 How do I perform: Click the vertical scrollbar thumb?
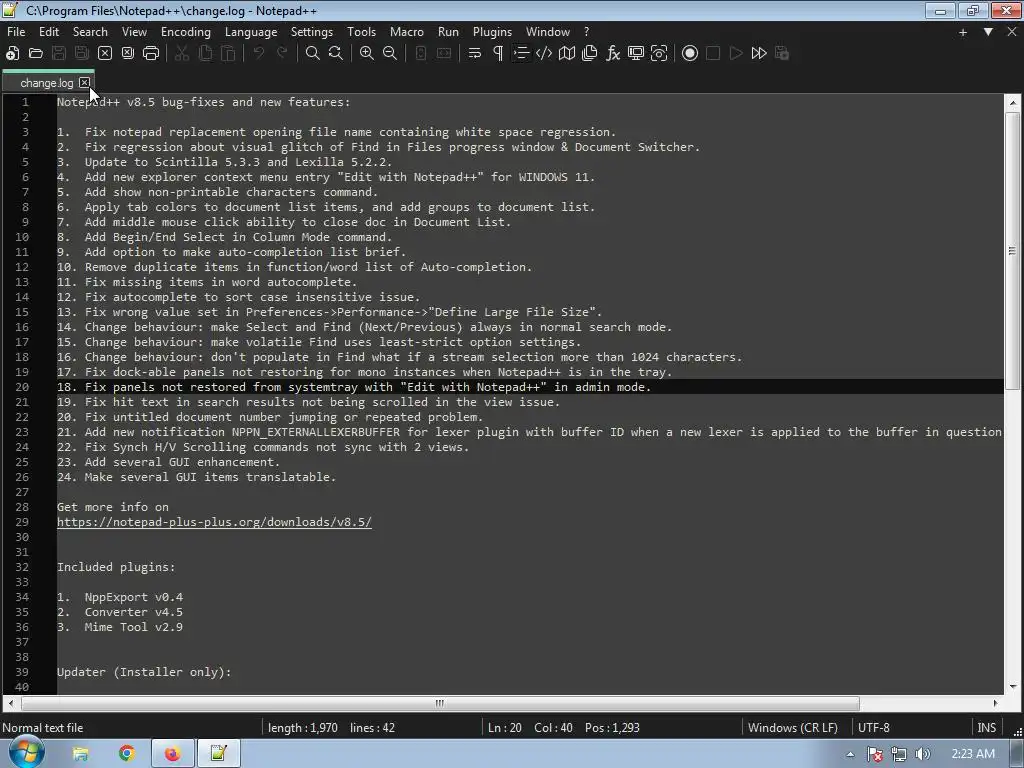coord(1012,252)
